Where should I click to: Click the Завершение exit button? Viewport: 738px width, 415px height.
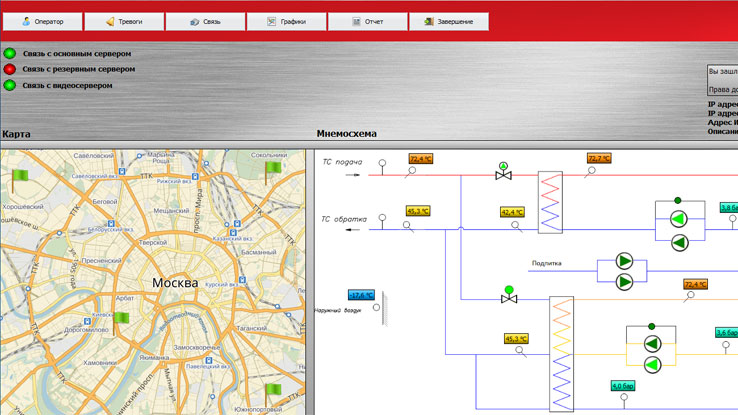449,22
